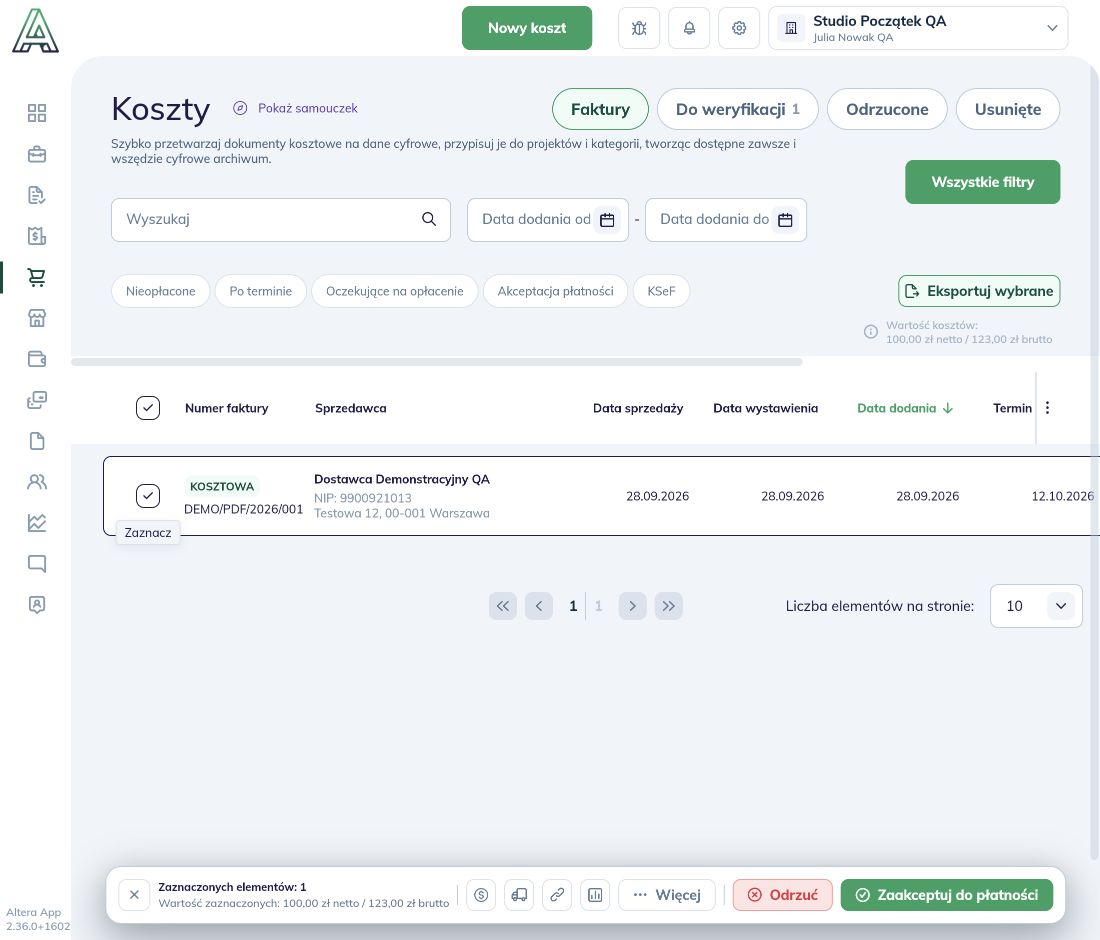Open the contact badge sidebar icon
1100x940 pixels.
[36, 605]
